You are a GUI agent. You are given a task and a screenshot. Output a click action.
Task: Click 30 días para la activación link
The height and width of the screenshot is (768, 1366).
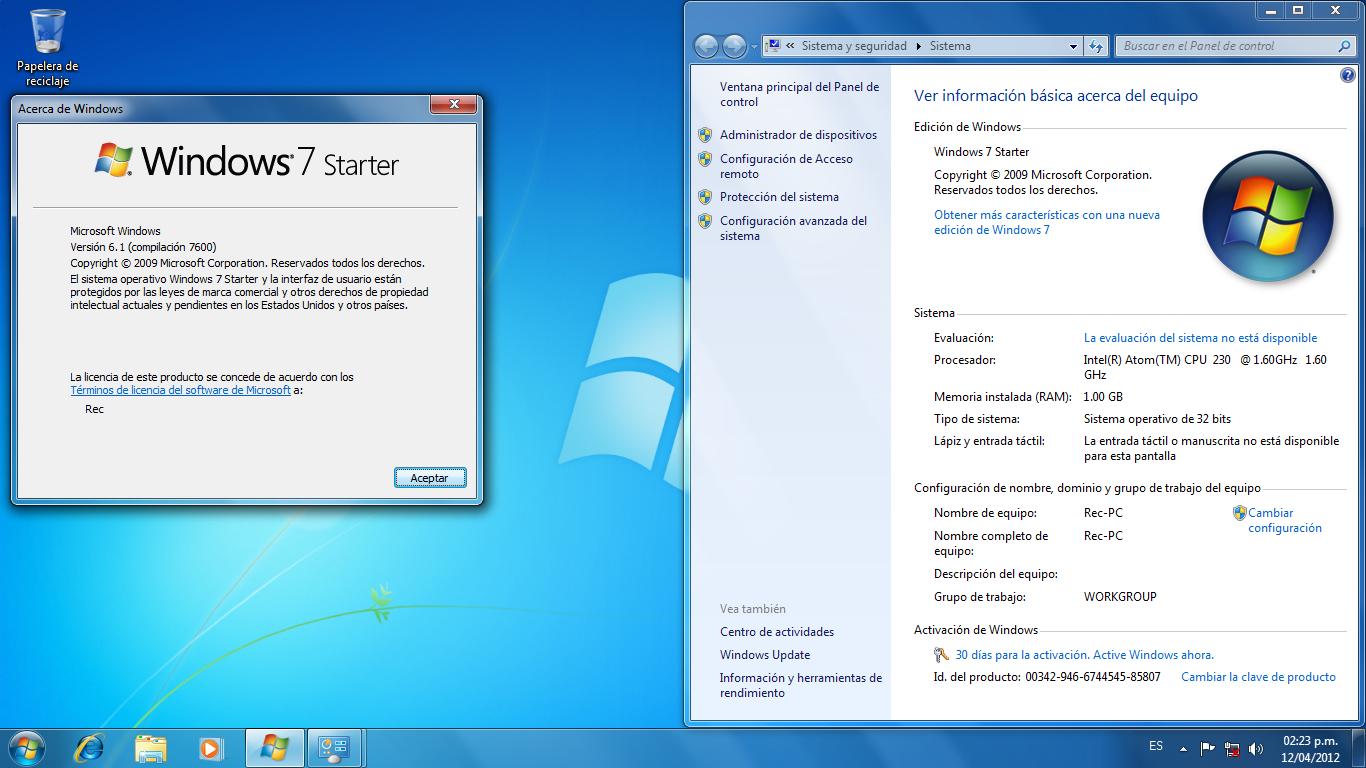[1084, 655]
